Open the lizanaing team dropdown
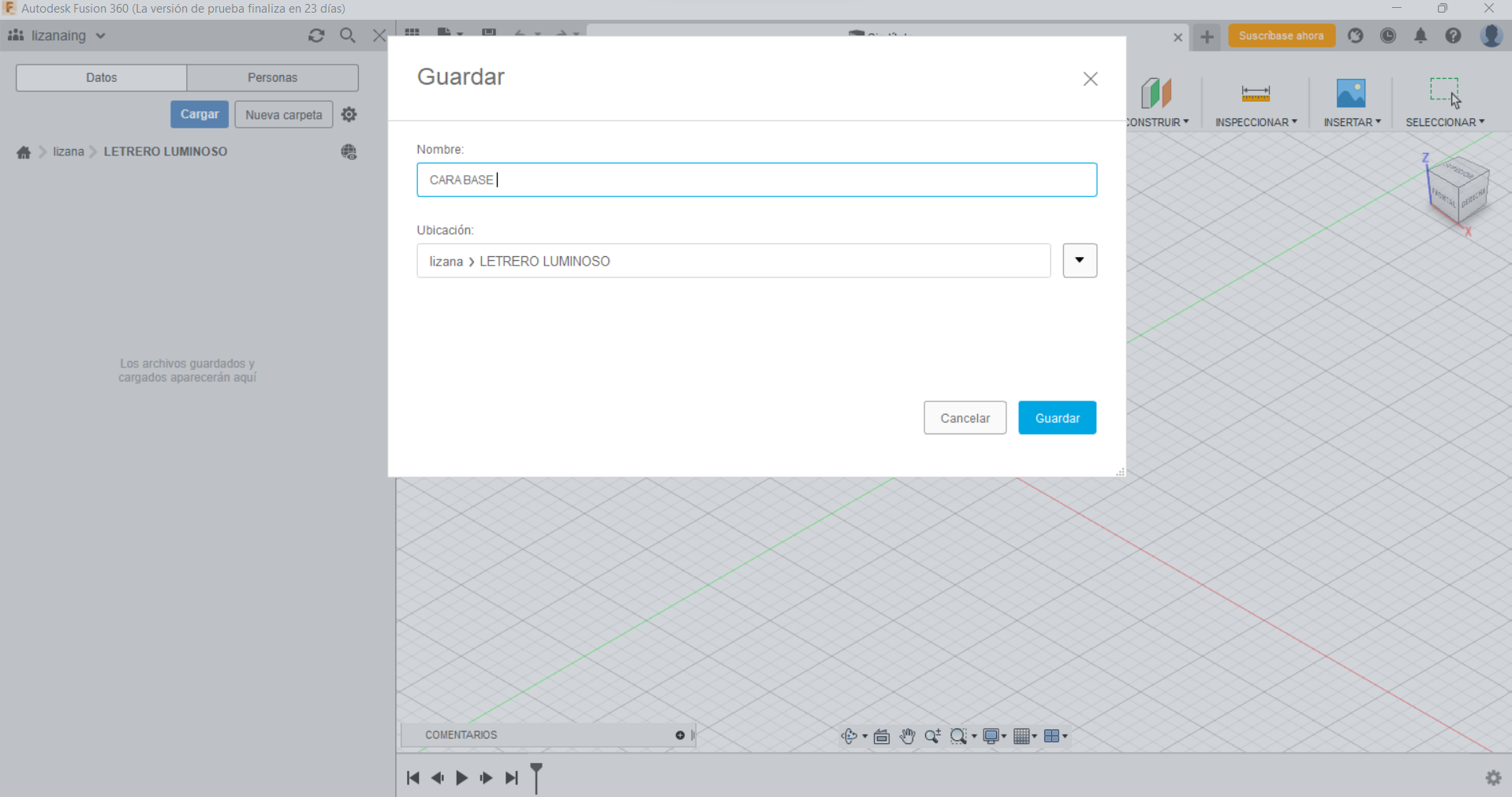This screenshot has height=797, width=1512. pos(101,35)
